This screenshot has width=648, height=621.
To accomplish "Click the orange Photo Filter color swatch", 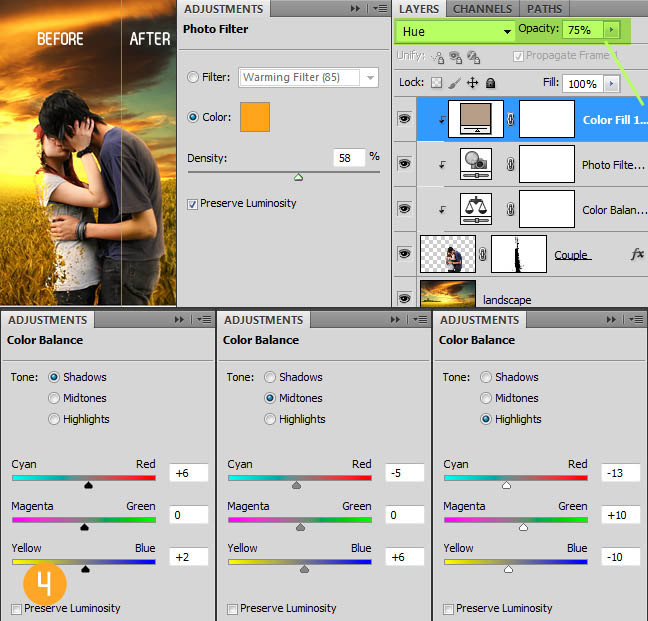I will 255,117.
